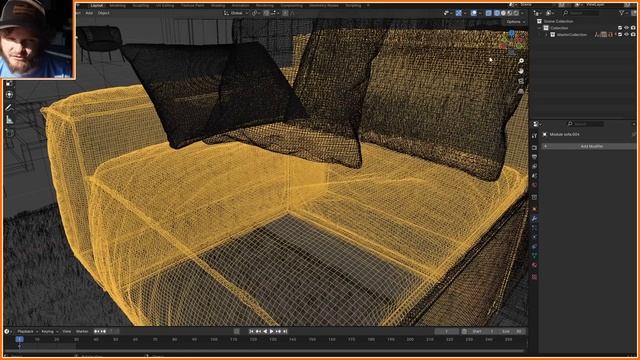This screenshot has height=360, width=640.
Task: Open the Texture properties tab icon
Action: [x=534, y=277]
